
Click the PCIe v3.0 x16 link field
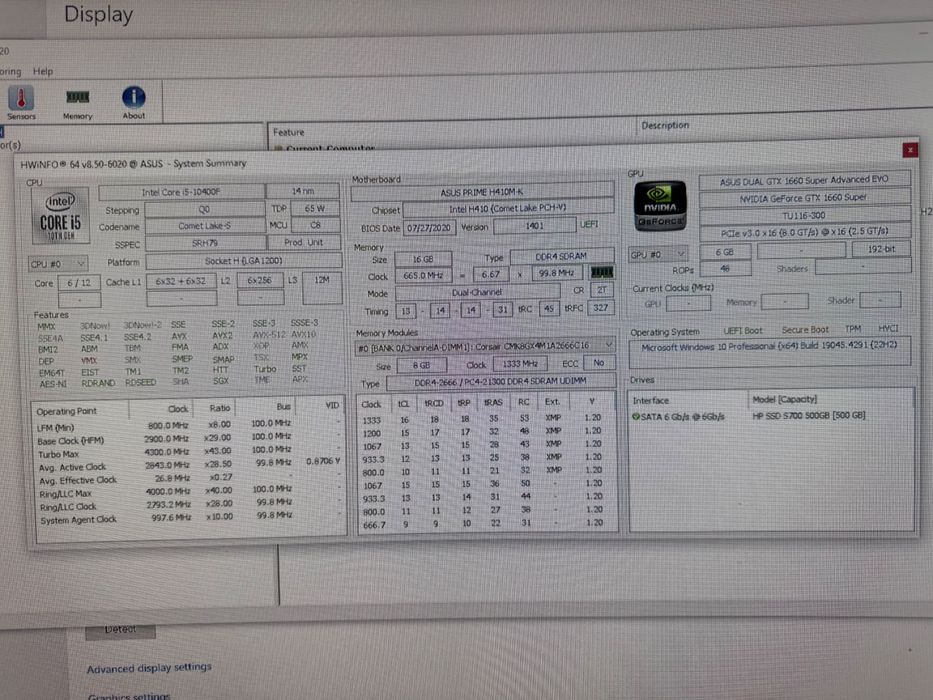(x=804, y=232)
